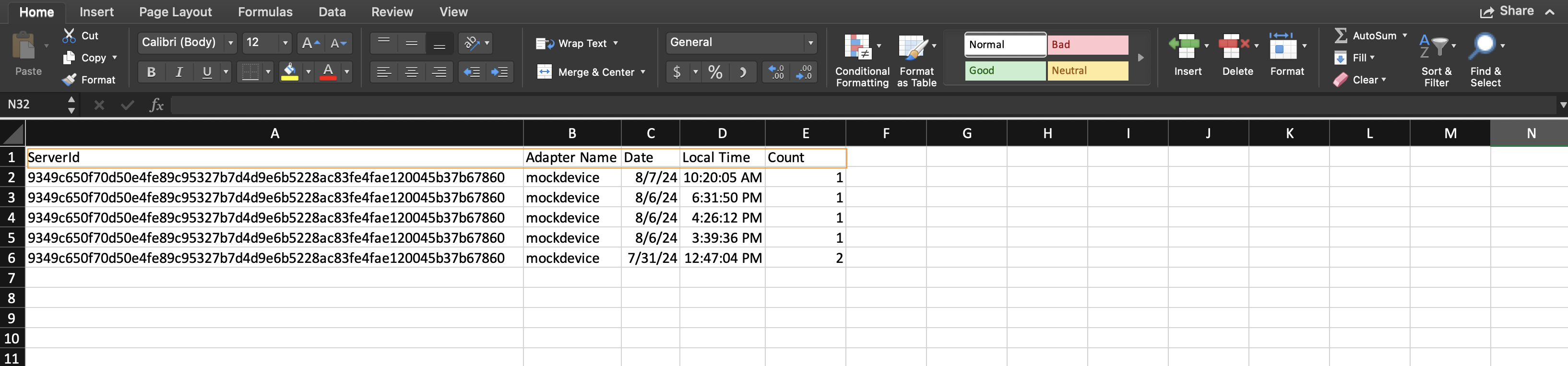Increase font size with the larger A icon
The image size is (1568, 366).
coord(310,43)
